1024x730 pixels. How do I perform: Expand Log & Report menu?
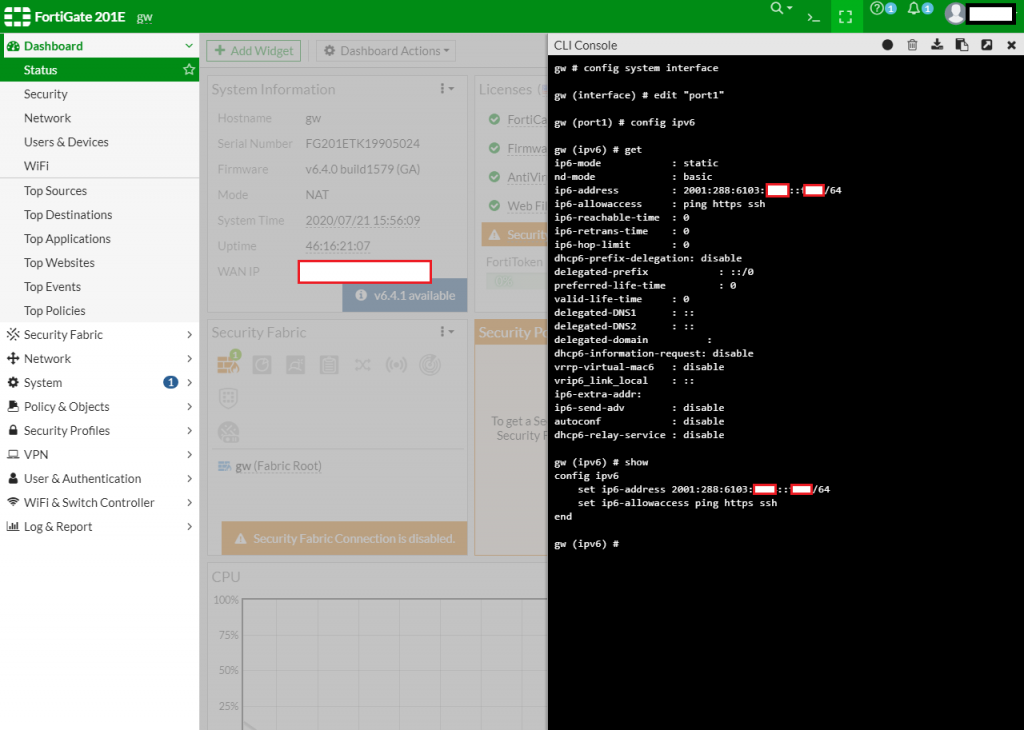tap(99, 527)
